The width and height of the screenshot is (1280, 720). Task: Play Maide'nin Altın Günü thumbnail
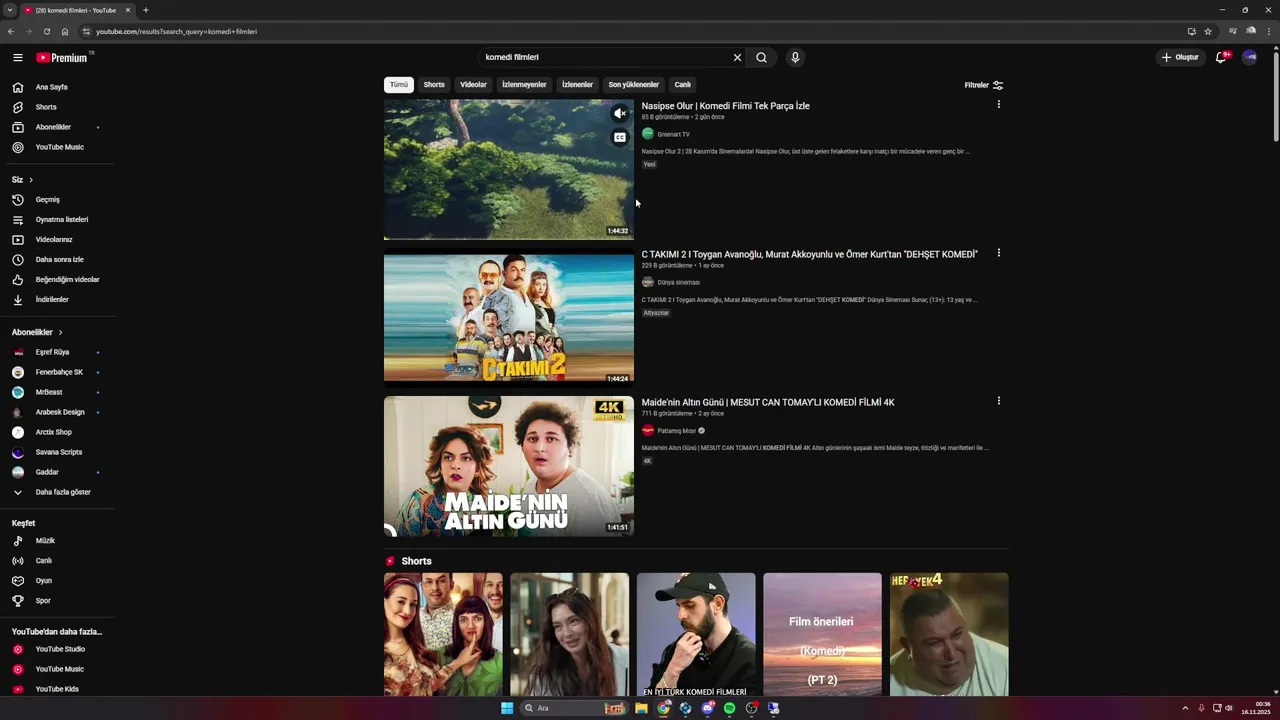click(x=509, y=466)
